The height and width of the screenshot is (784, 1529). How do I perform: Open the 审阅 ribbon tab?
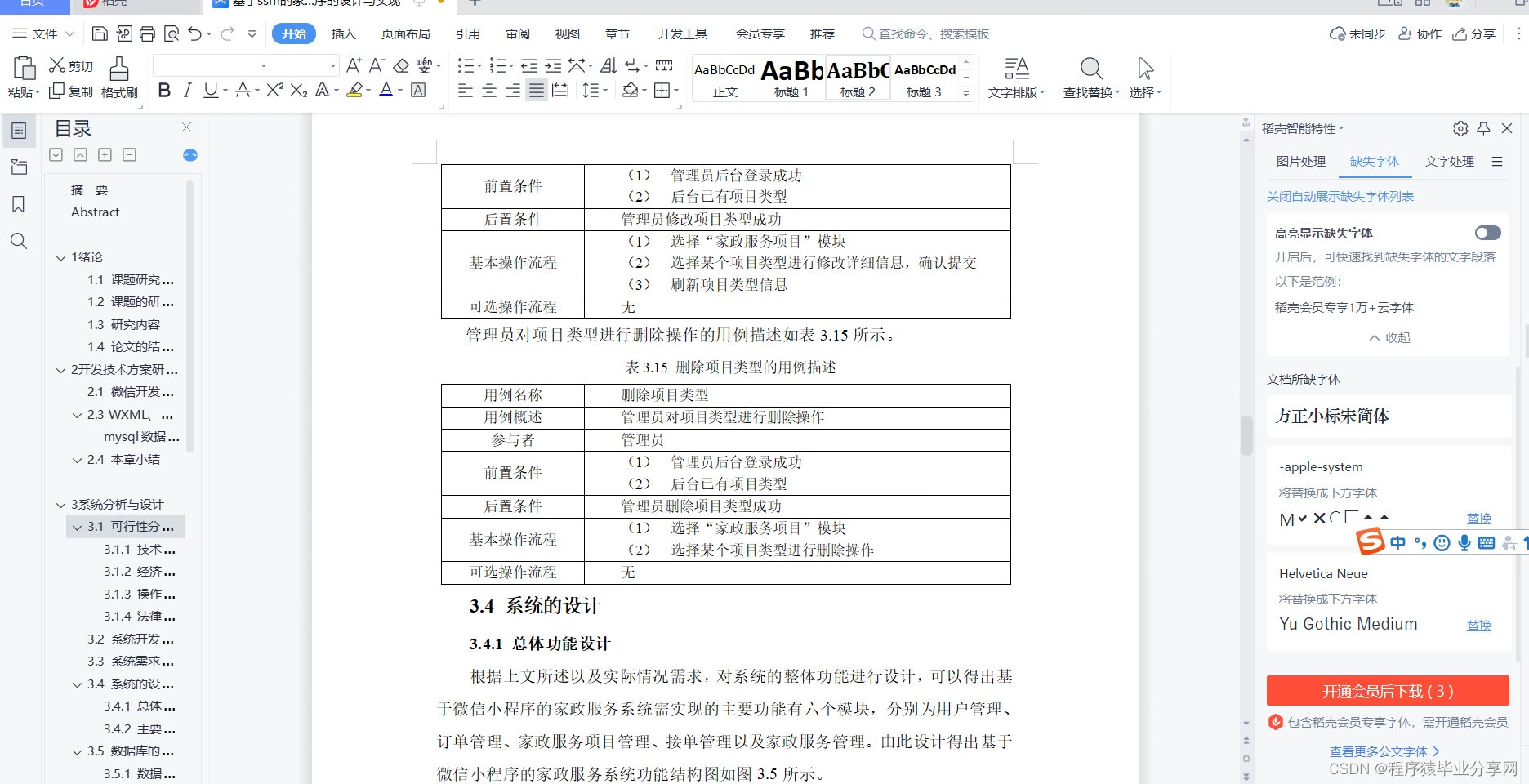coord(517,33)
